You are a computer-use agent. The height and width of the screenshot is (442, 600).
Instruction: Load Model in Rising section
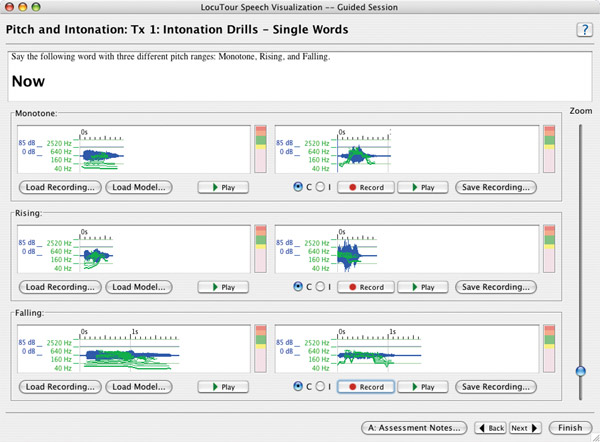click(x=139, y=287)
